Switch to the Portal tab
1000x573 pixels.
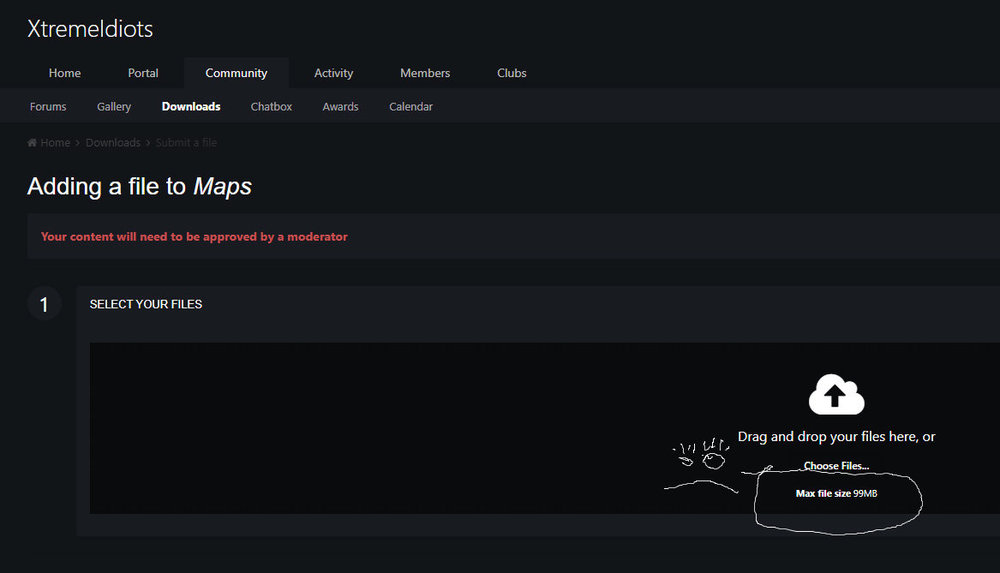coord(143,73)
